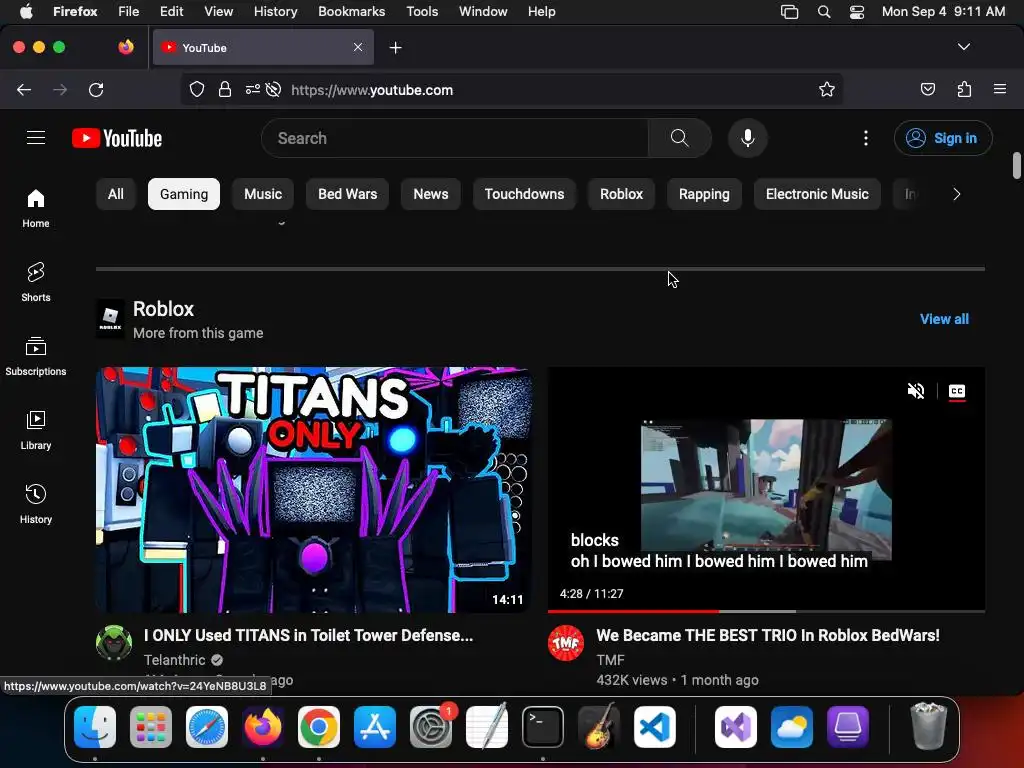Open the Bookmarks menu
The width and height of the screenshot is (1024, 768).
[351, 11]
